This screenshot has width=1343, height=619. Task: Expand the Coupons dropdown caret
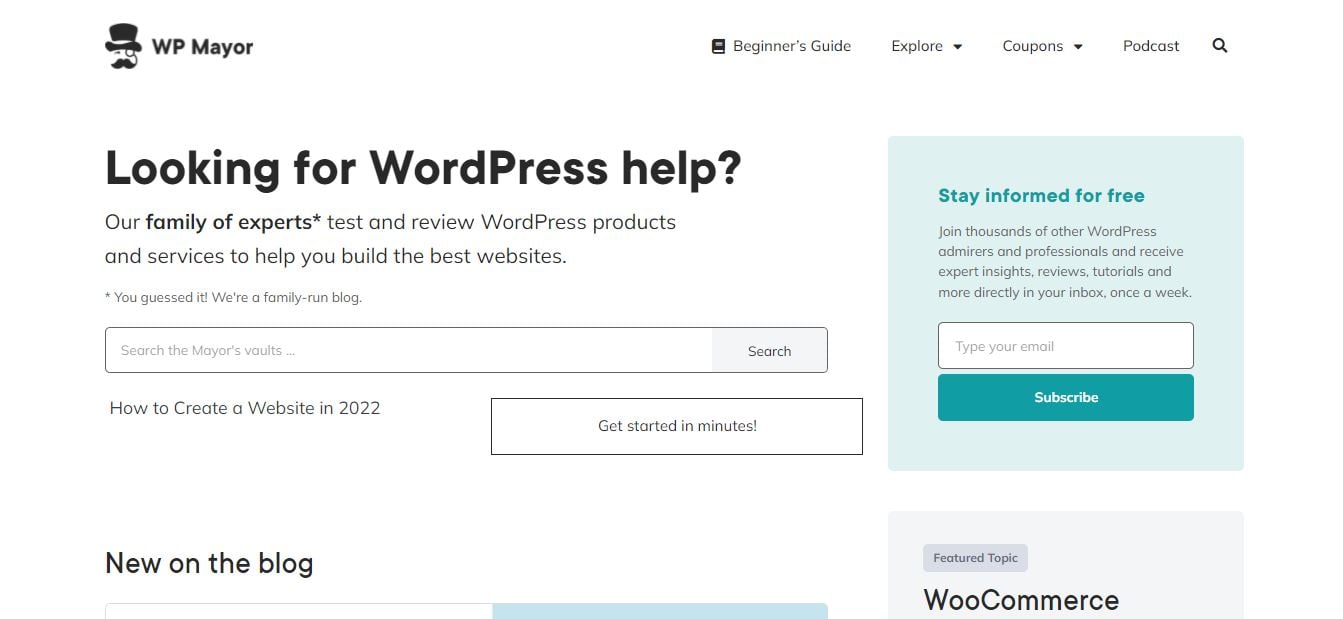[1078, 47]
